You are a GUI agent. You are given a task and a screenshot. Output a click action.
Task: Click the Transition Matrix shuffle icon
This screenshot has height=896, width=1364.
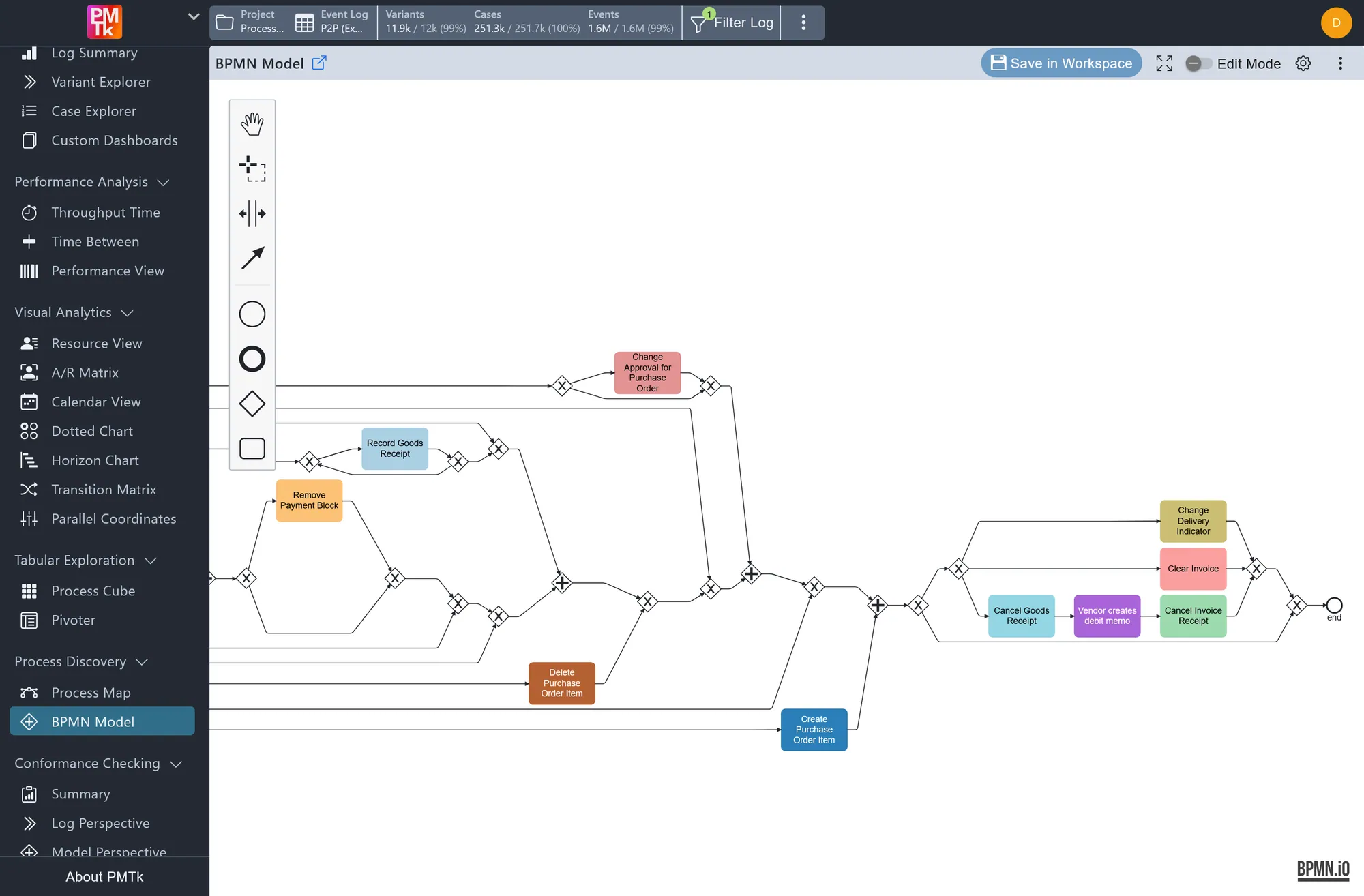[29, 490]
